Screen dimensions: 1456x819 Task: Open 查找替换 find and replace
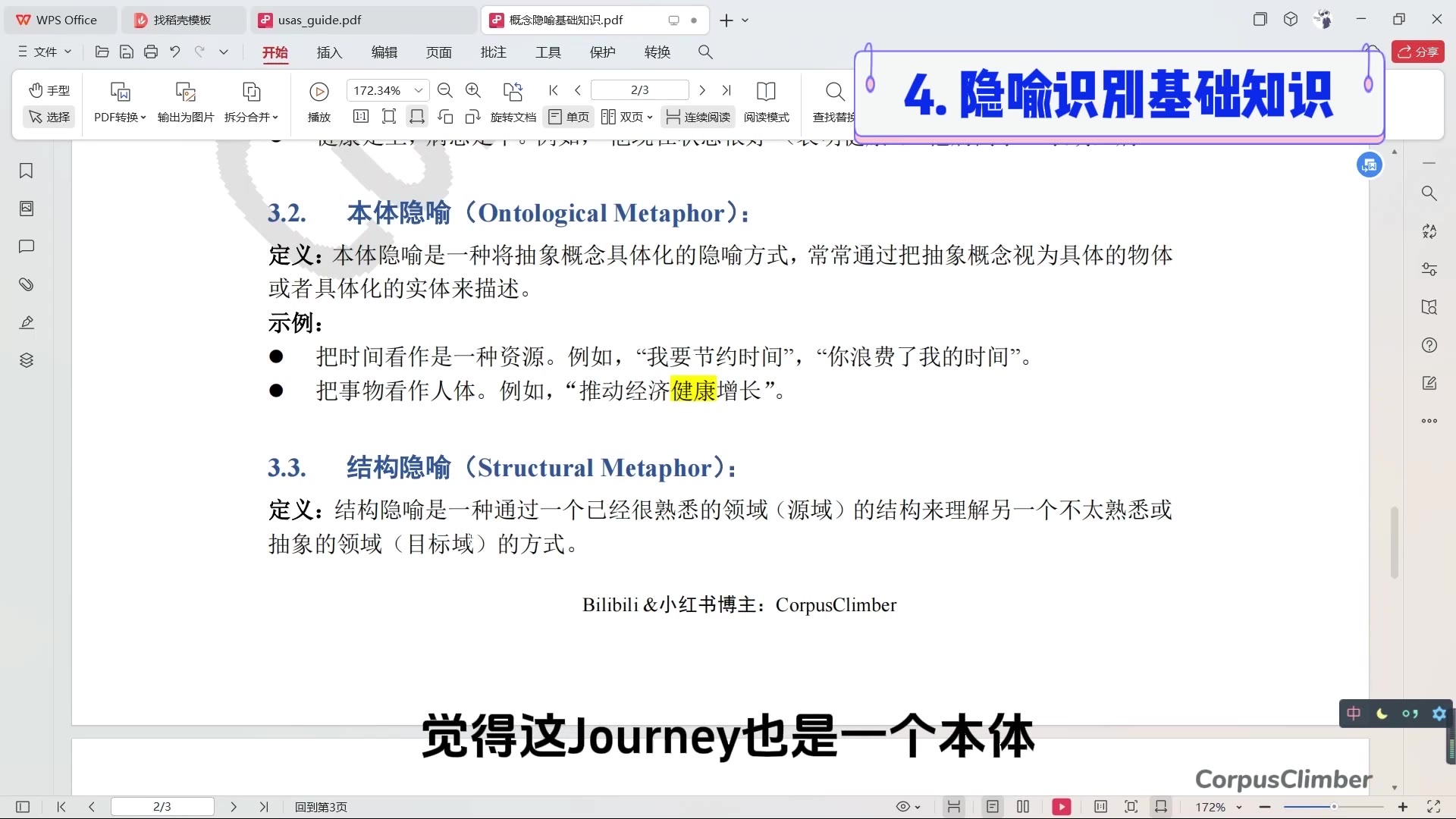[x=833, y=102]
